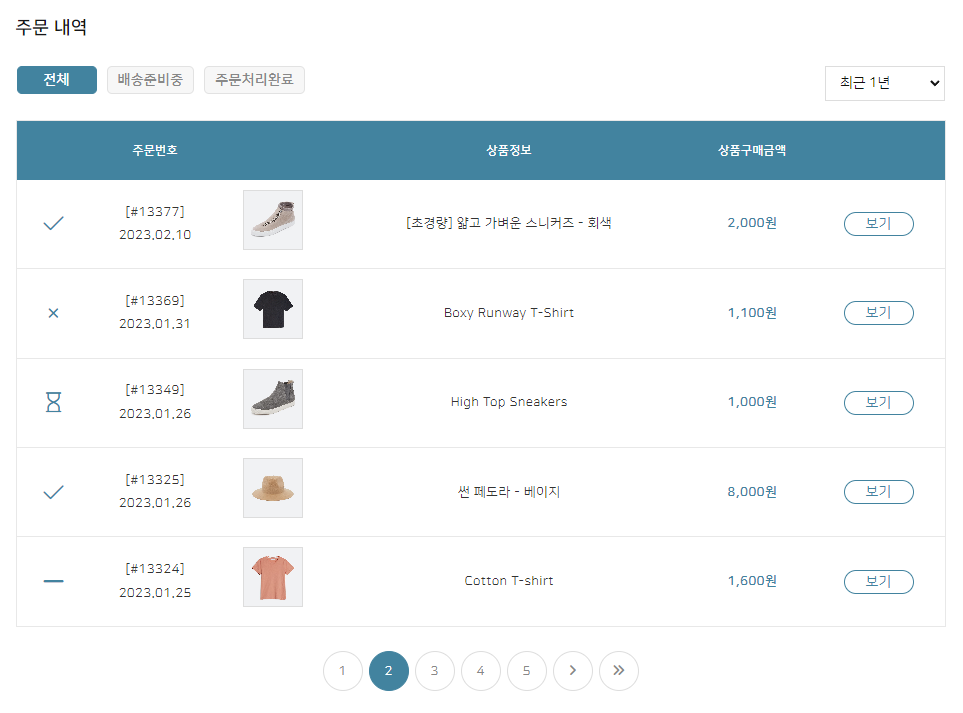Viewport: 963px width, 713px height.
Task: Go to next page using the single chevron
Action: tap(573, 671)
